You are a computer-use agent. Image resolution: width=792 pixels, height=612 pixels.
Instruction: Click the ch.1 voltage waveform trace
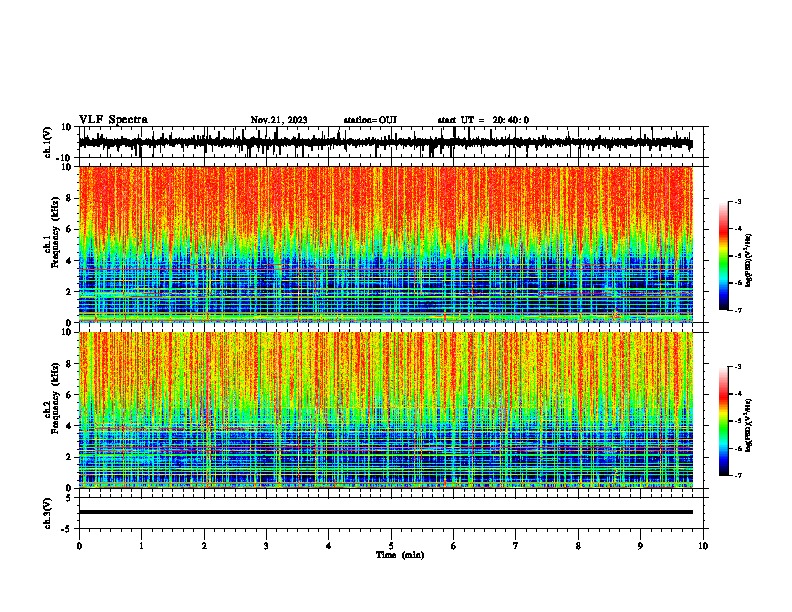385,142
